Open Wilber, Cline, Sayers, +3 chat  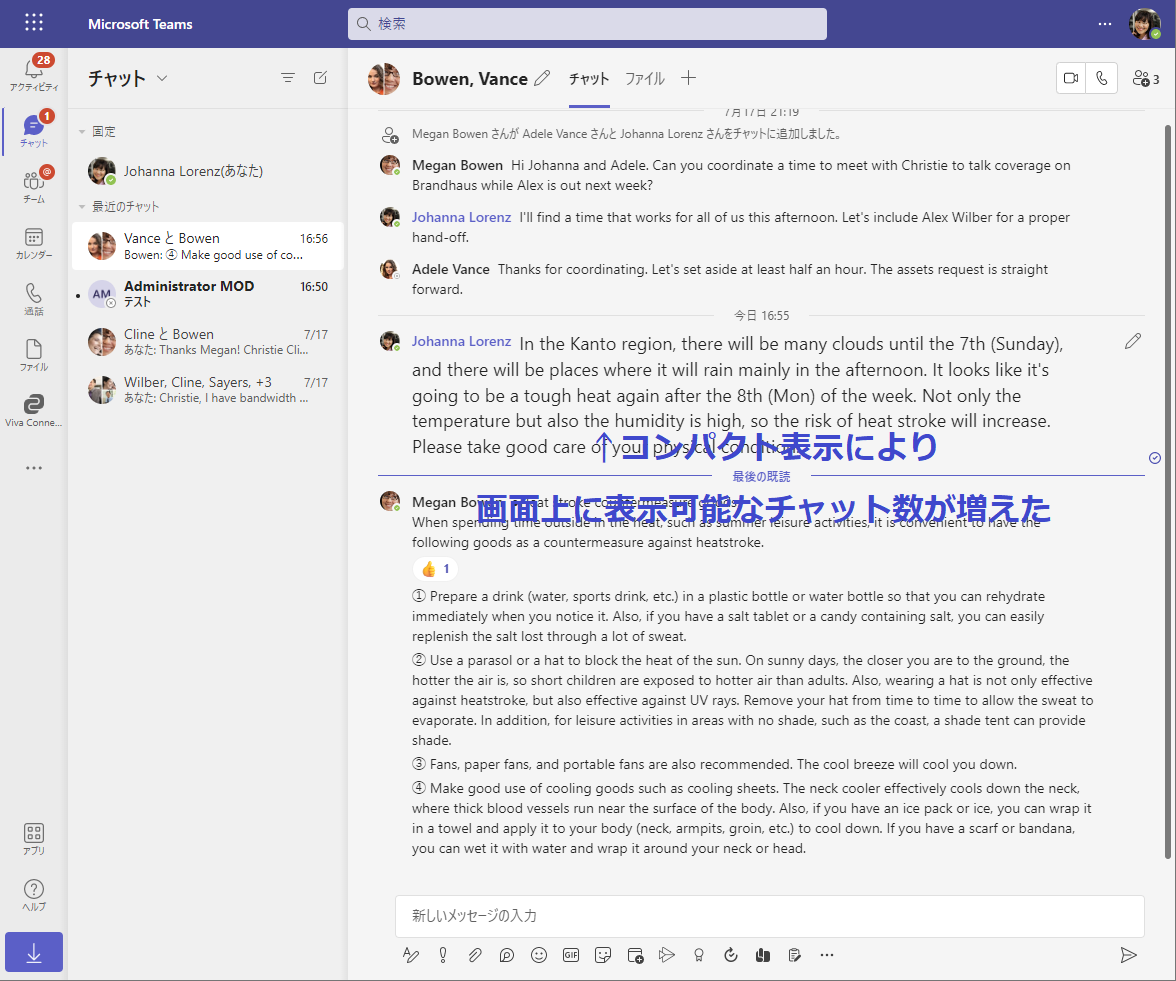(208, 390)
